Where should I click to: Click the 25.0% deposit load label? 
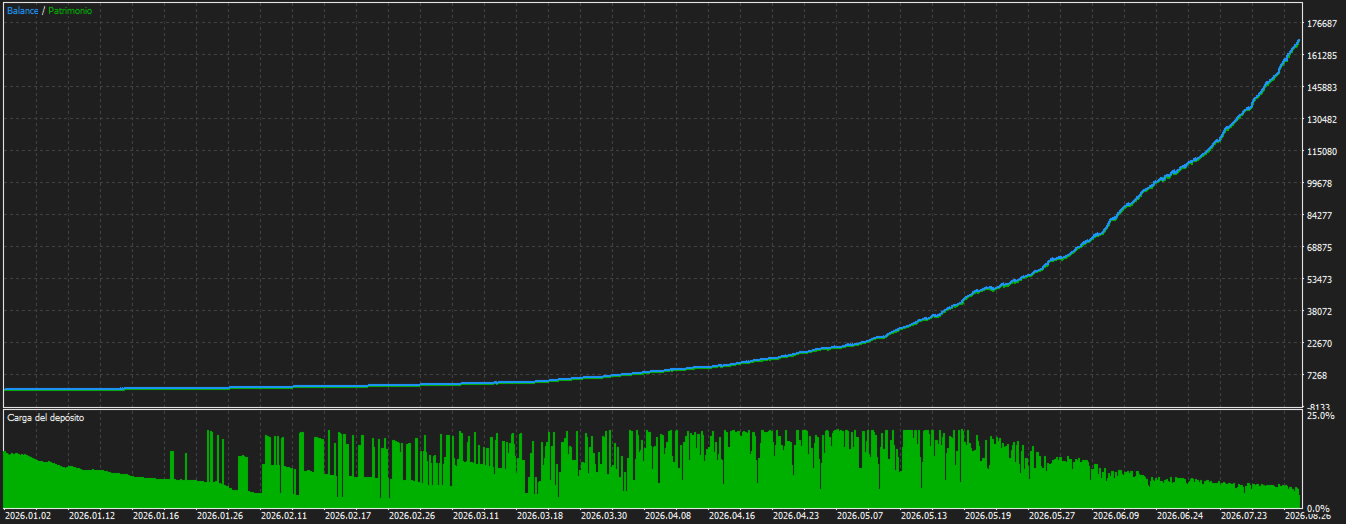click(x=1321, y=415)
